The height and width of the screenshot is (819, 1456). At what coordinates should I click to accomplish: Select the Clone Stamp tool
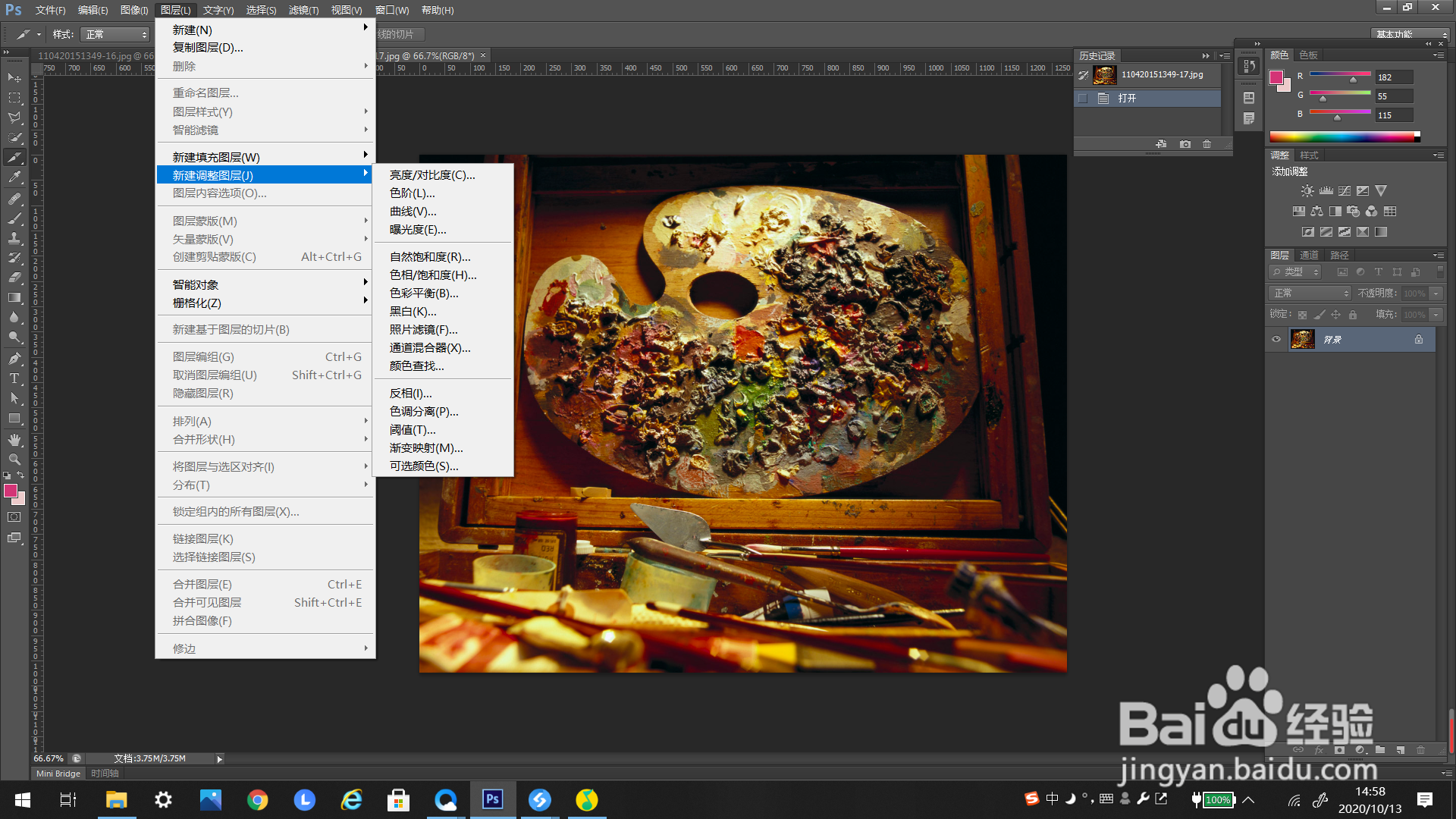click(14, 238)
